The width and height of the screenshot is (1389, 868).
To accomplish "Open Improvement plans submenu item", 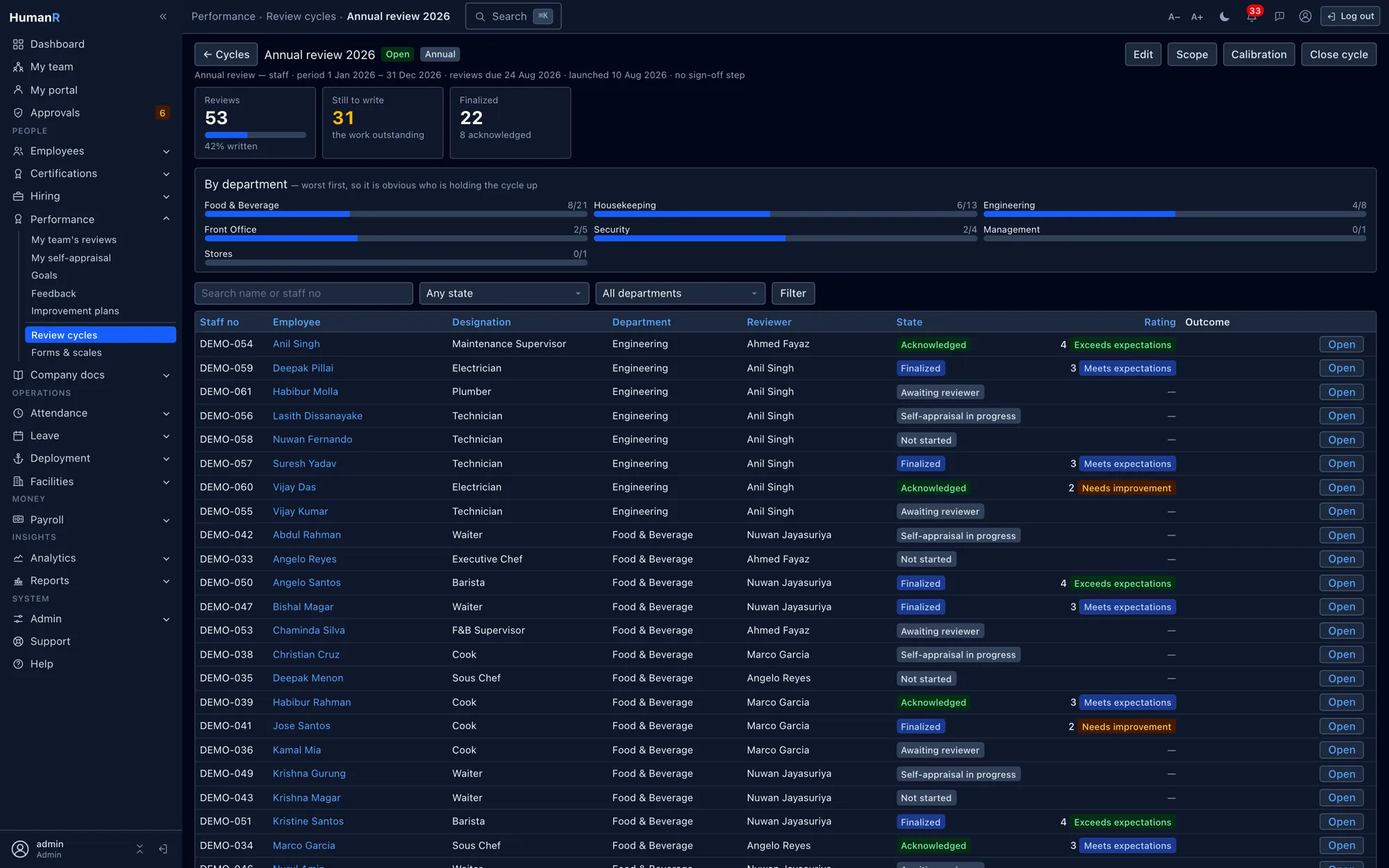I will (x=75, y=311).
